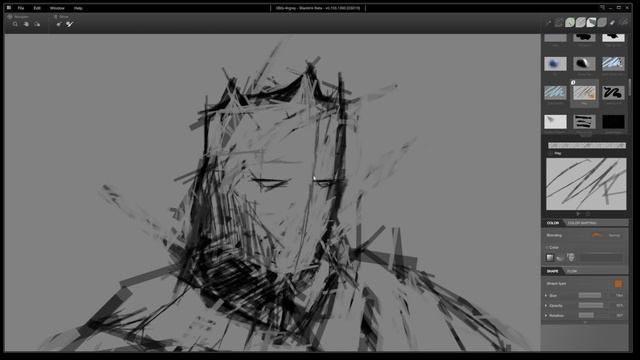Expand the Opacity parameter arrow

pyautogui.click(x=546, y=305)
